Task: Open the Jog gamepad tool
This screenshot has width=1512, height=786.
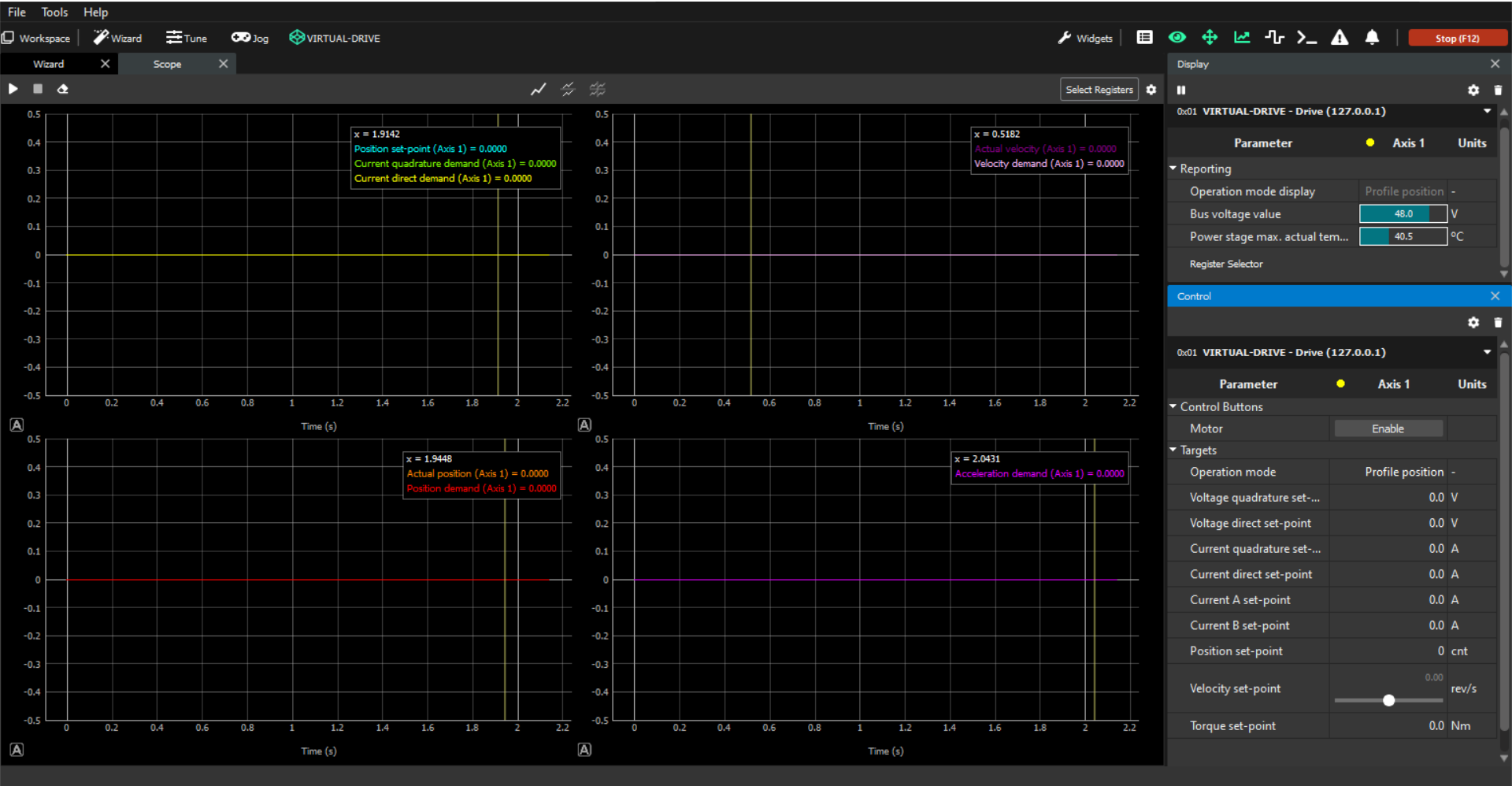Action: [x=250, y=38]
